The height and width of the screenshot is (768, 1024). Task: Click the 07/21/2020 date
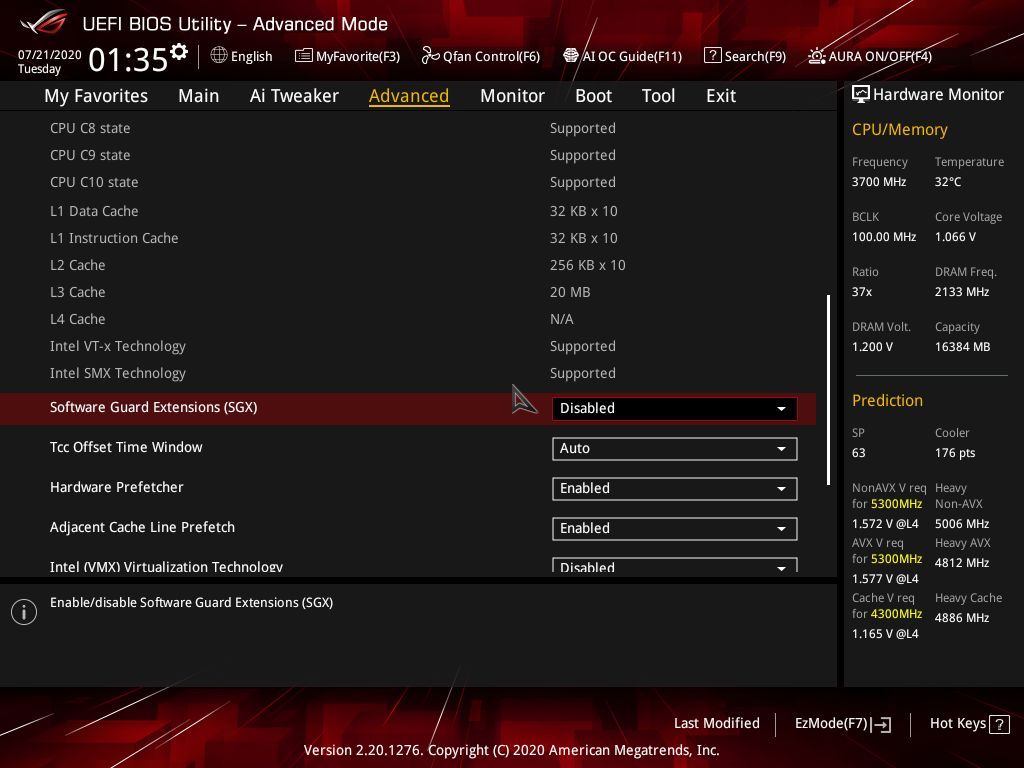click(50, 55)
